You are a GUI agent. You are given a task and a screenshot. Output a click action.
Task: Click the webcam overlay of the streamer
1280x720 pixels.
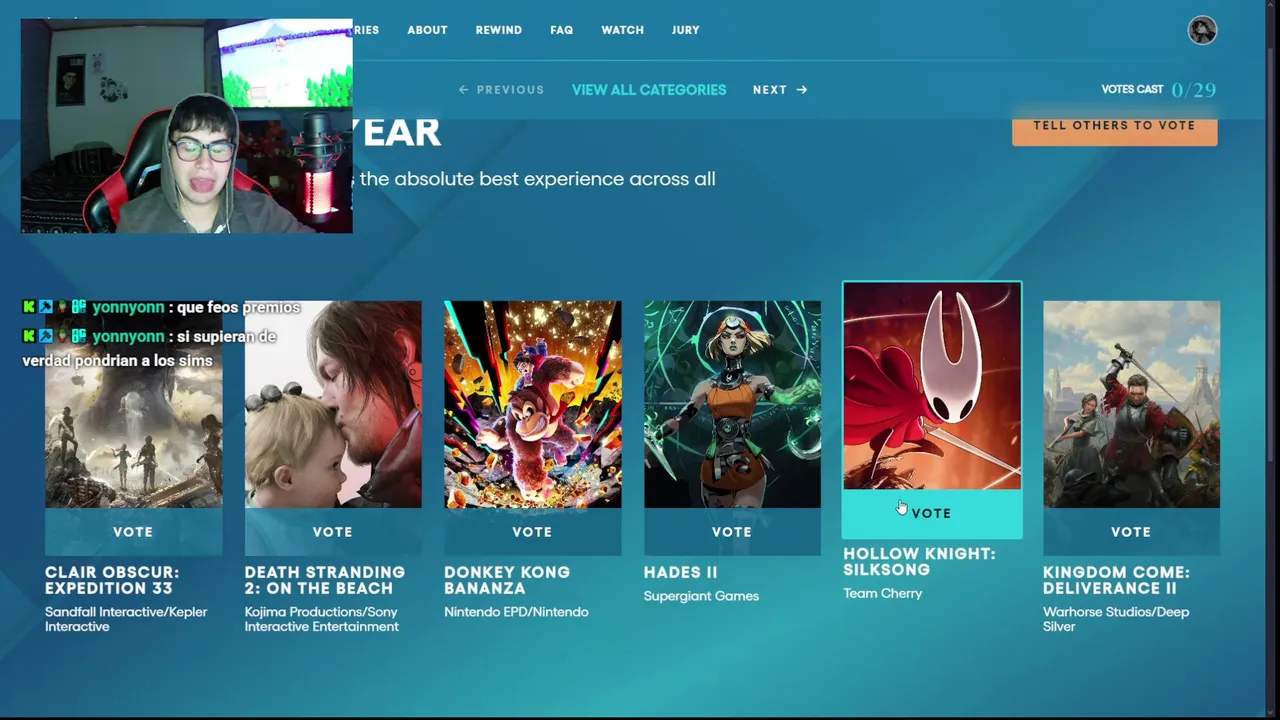187,126
